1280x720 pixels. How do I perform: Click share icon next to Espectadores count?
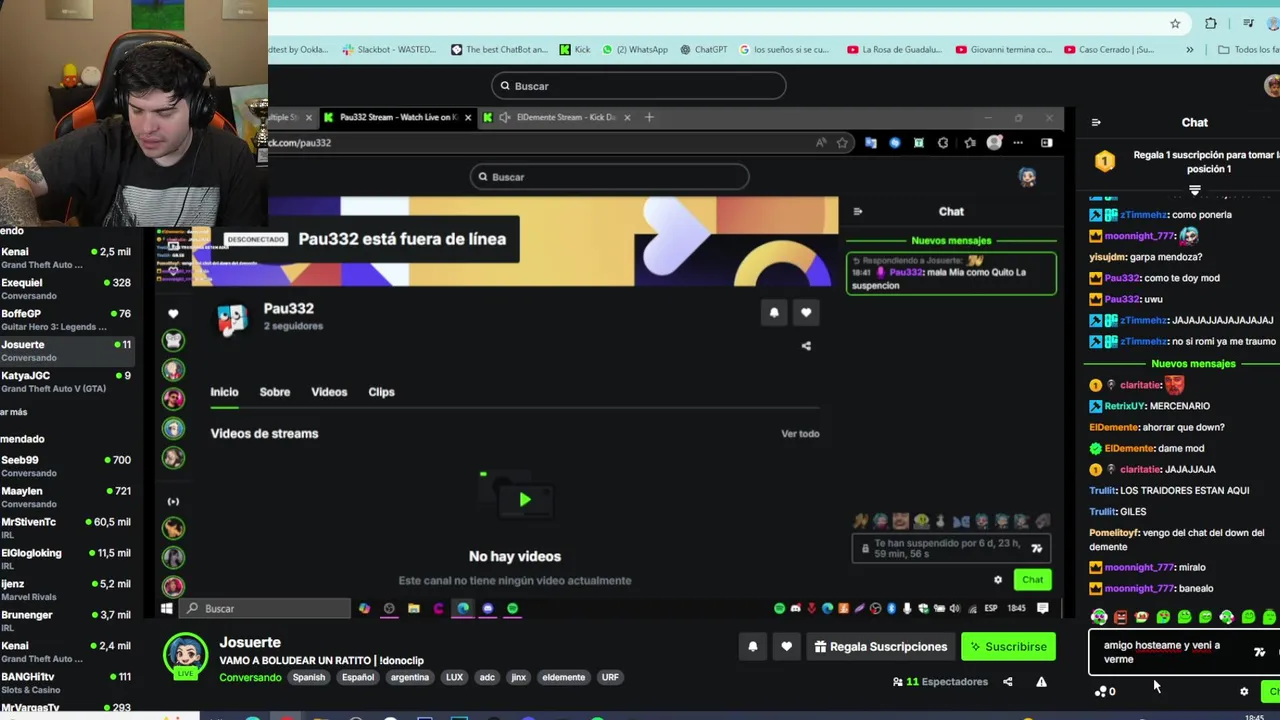pos(1008,682)
